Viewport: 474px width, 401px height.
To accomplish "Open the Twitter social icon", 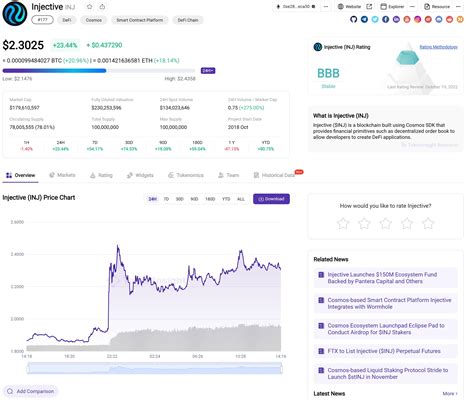I will pos(375,19).
